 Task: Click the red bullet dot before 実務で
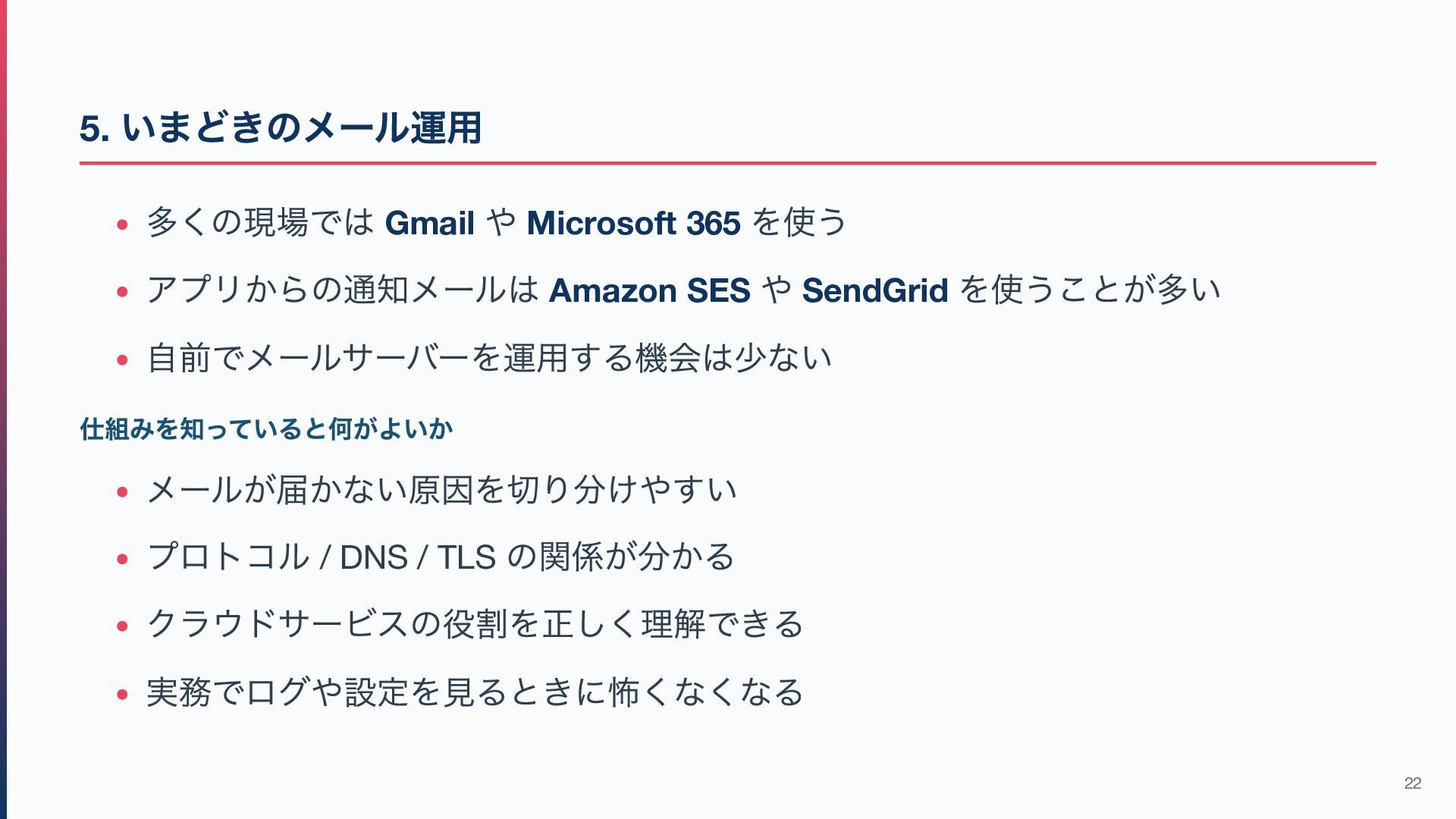122,695
